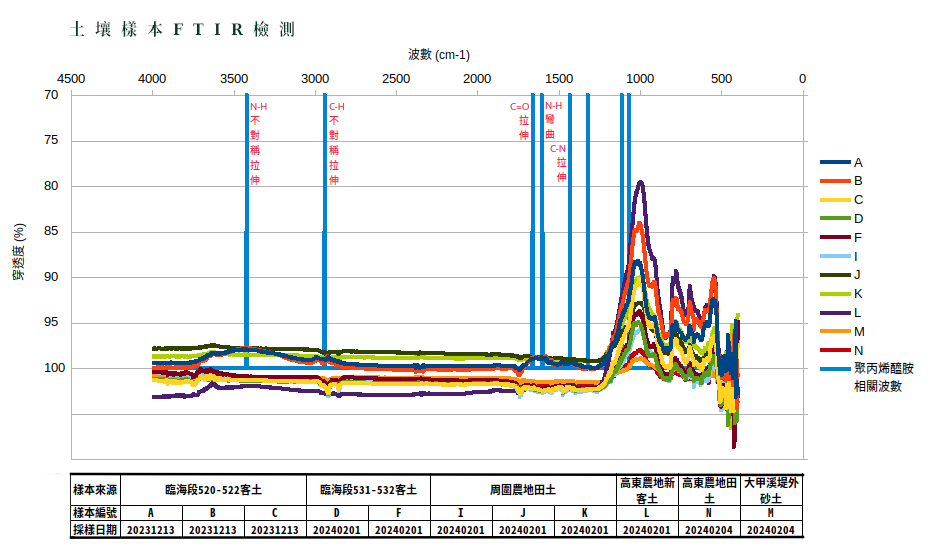The width and height of the screenshot is (940, 560).
Task: Click sample number cell L in table
Action: tap(647, 513)
